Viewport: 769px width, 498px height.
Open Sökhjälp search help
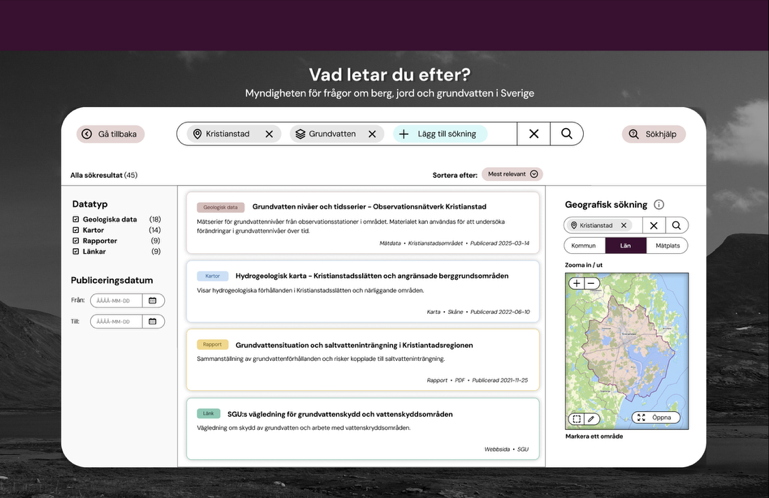coord(654,134)
